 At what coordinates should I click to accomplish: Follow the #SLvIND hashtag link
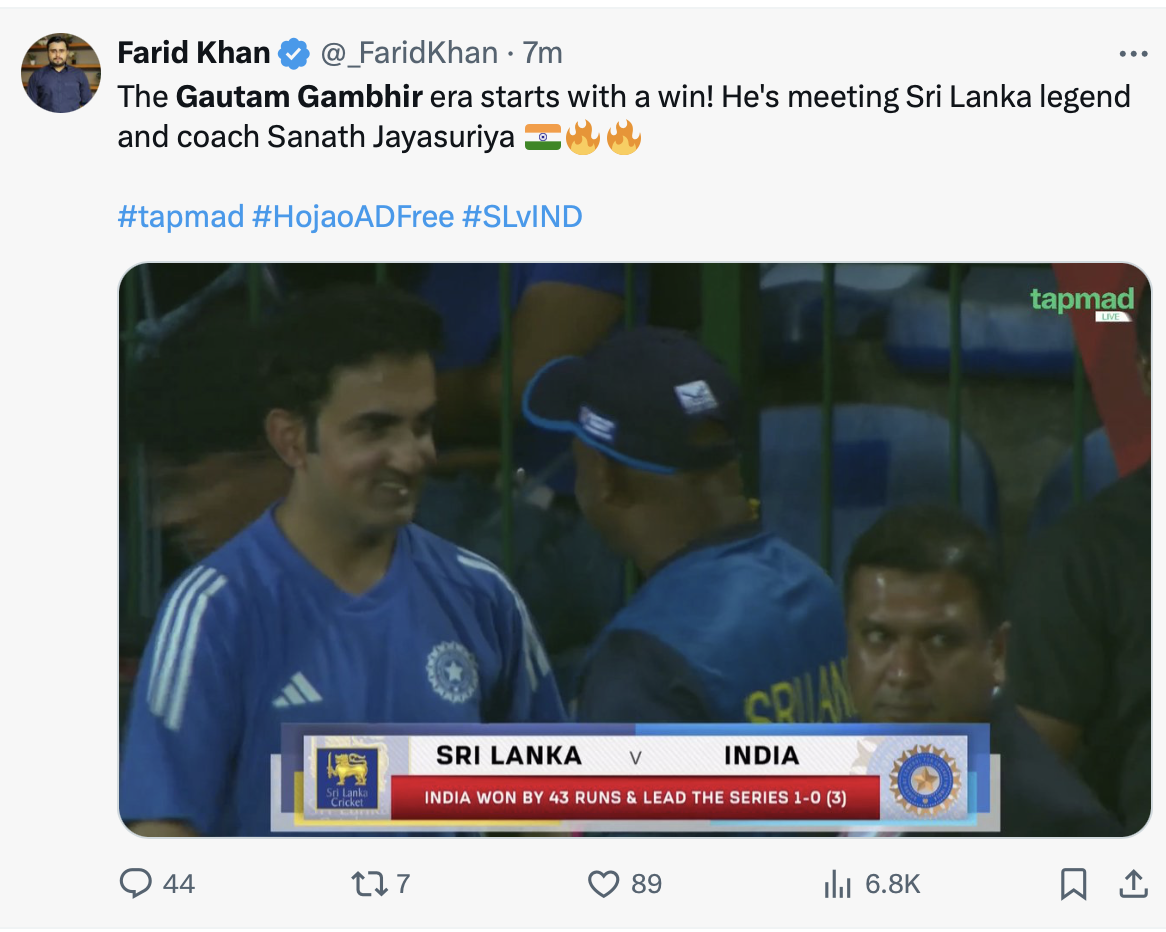(x=522, y=215)
